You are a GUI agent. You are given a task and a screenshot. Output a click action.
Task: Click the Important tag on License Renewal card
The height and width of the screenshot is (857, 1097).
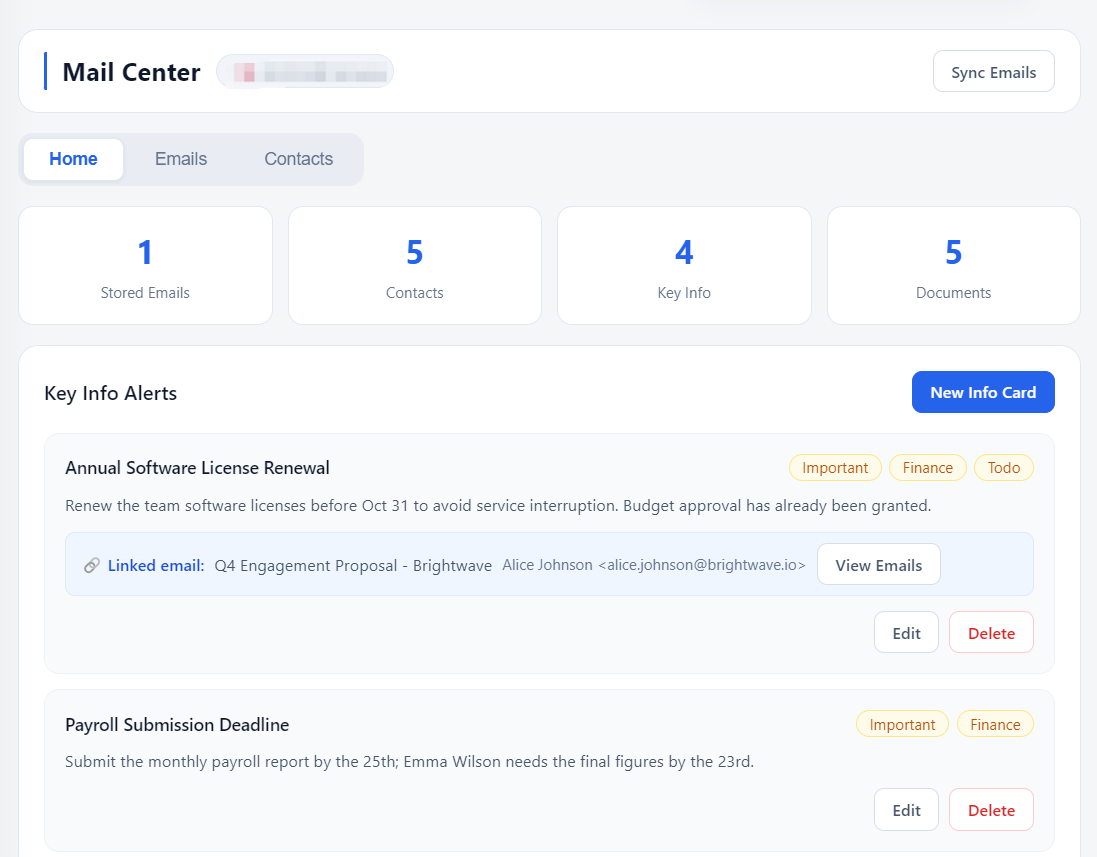[835, 468]
